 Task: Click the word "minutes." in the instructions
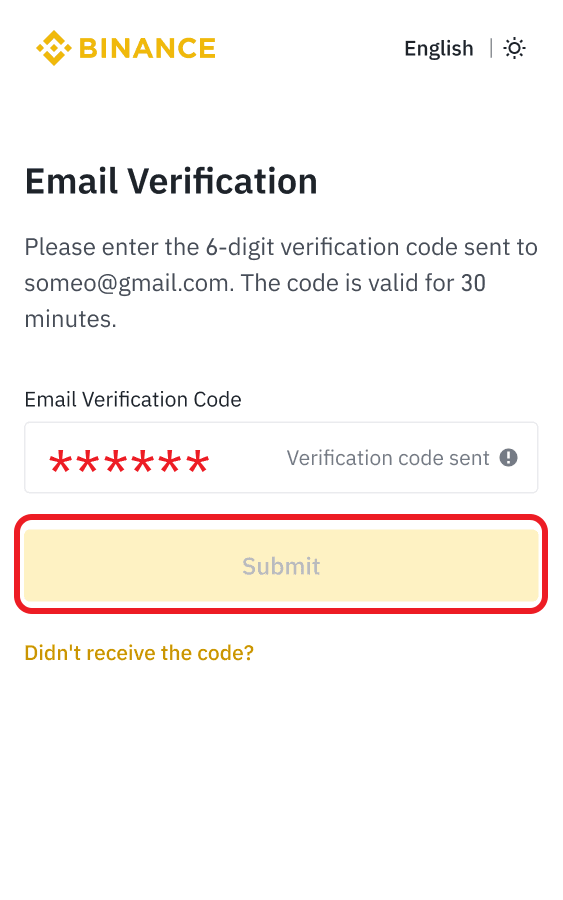(x=71, y=319)
